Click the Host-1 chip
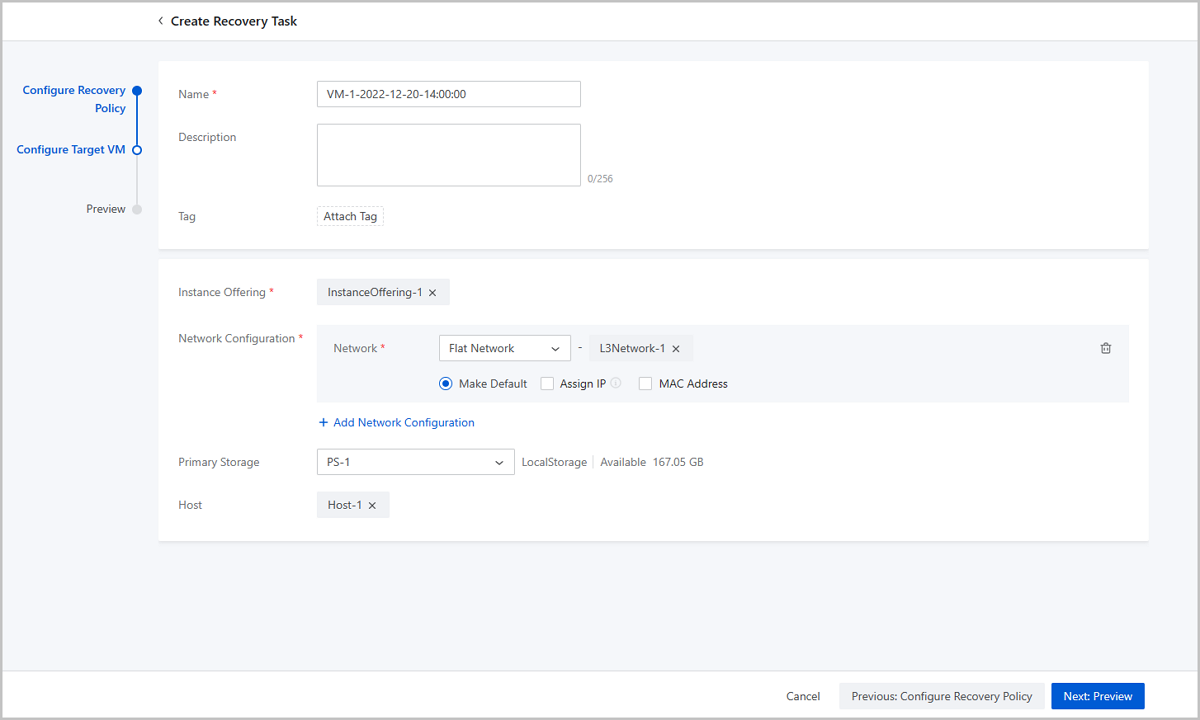This screenshot has width=1200, height=720. [353, 505]
